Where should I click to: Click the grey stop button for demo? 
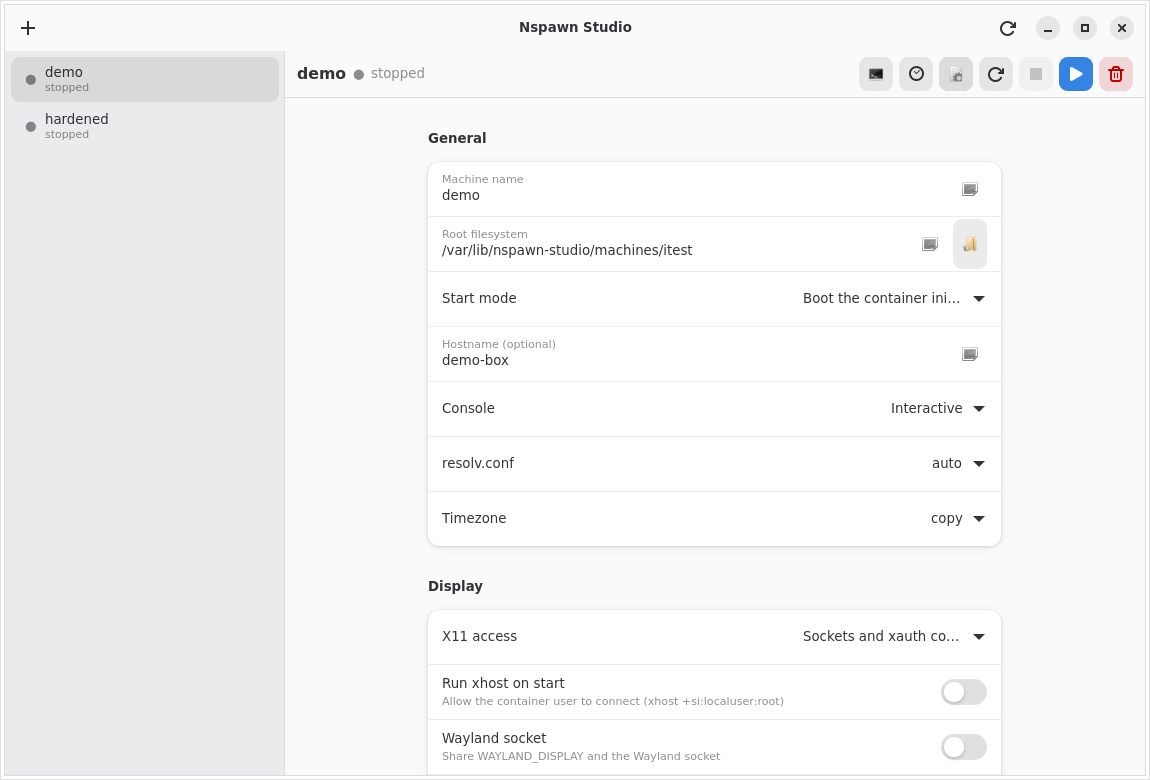coord(1036,74)
